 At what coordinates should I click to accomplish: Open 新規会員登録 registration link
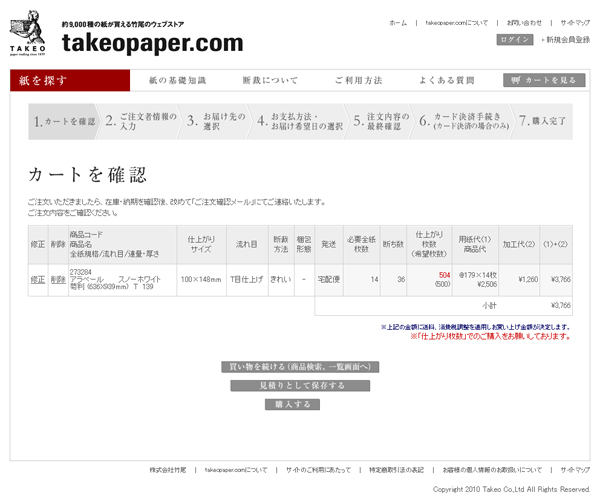coord(566,39)
